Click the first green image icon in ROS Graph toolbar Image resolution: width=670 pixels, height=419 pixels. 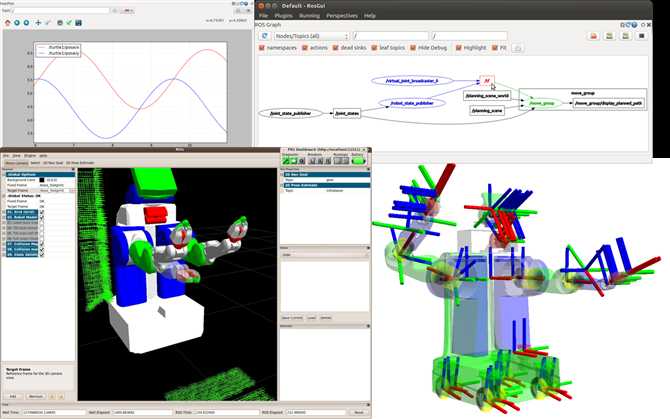pos(610,36)
